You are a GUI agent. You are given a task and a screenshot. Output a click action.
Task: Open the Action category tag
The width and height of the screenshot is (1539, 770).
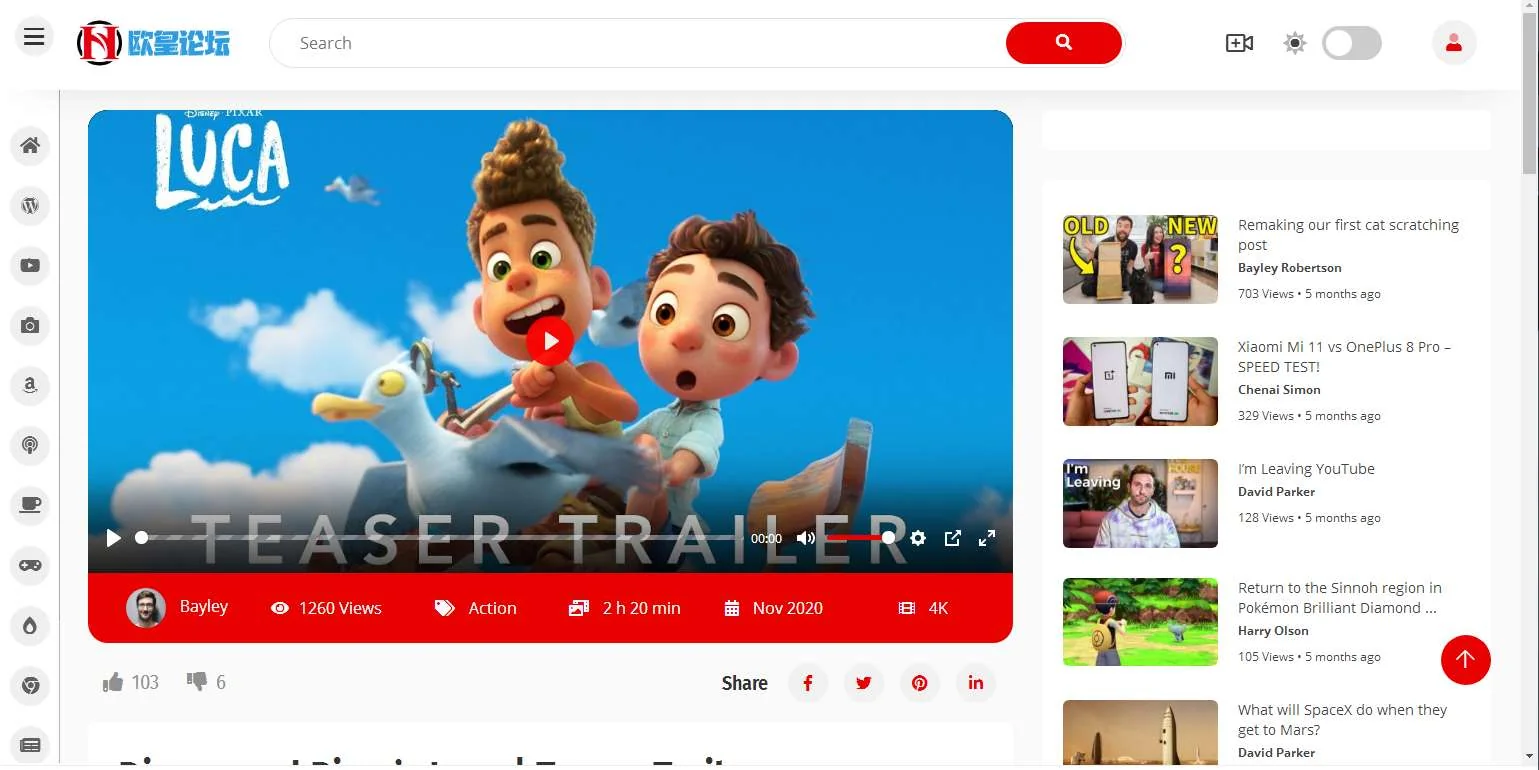[x=491, y=608]
